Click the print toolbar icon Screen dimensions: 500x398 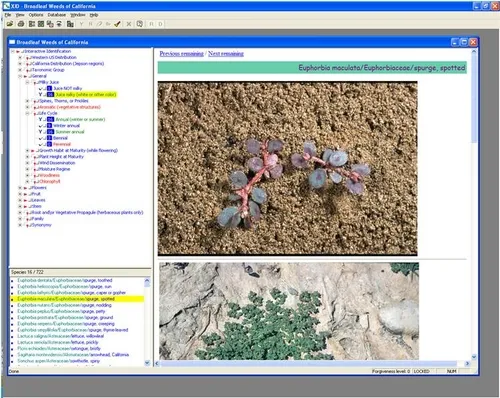point(21,24)
